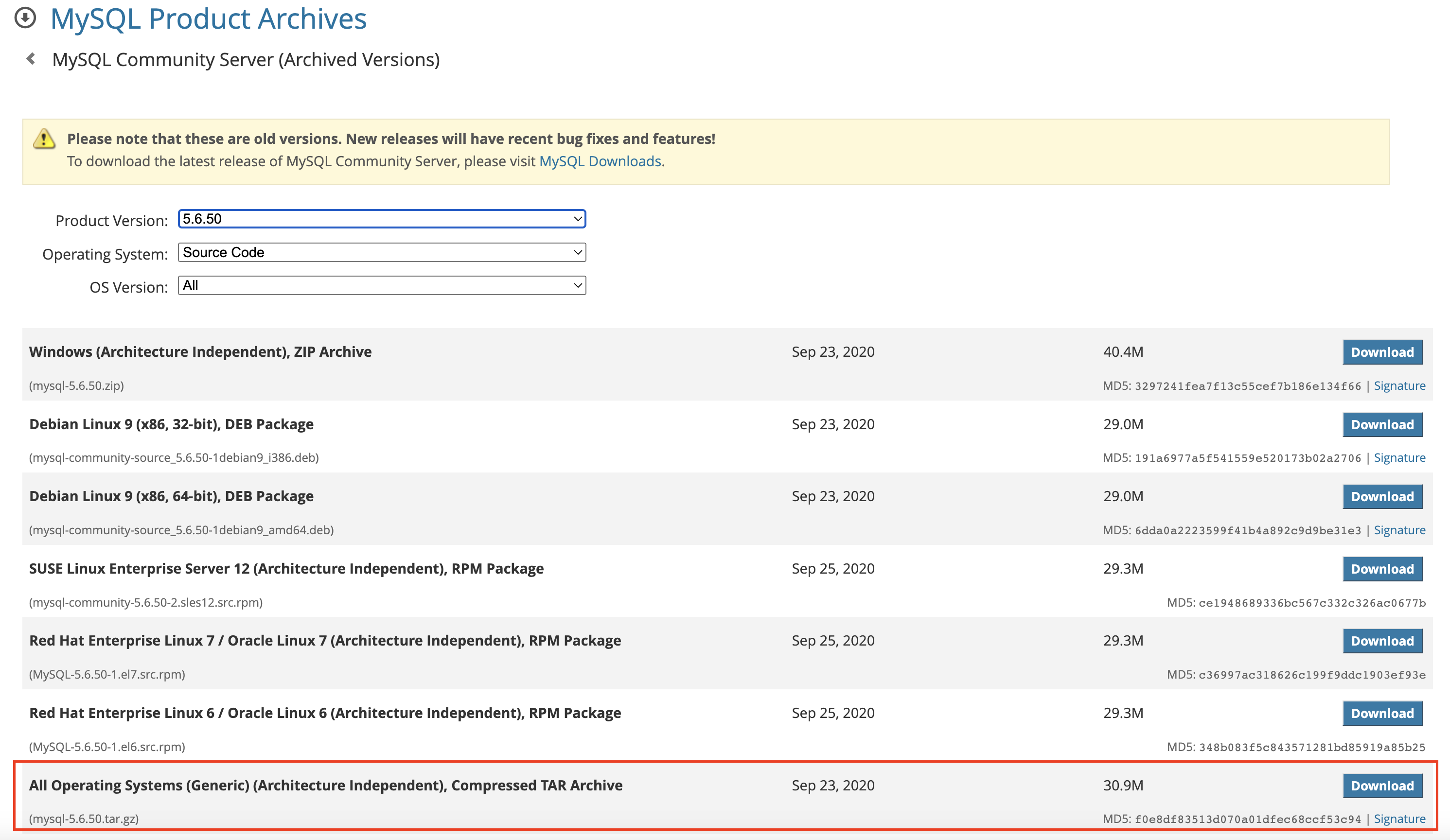Click the MD5 hash c36997ac318626c199f9ddc1903ef93e

1312,675
